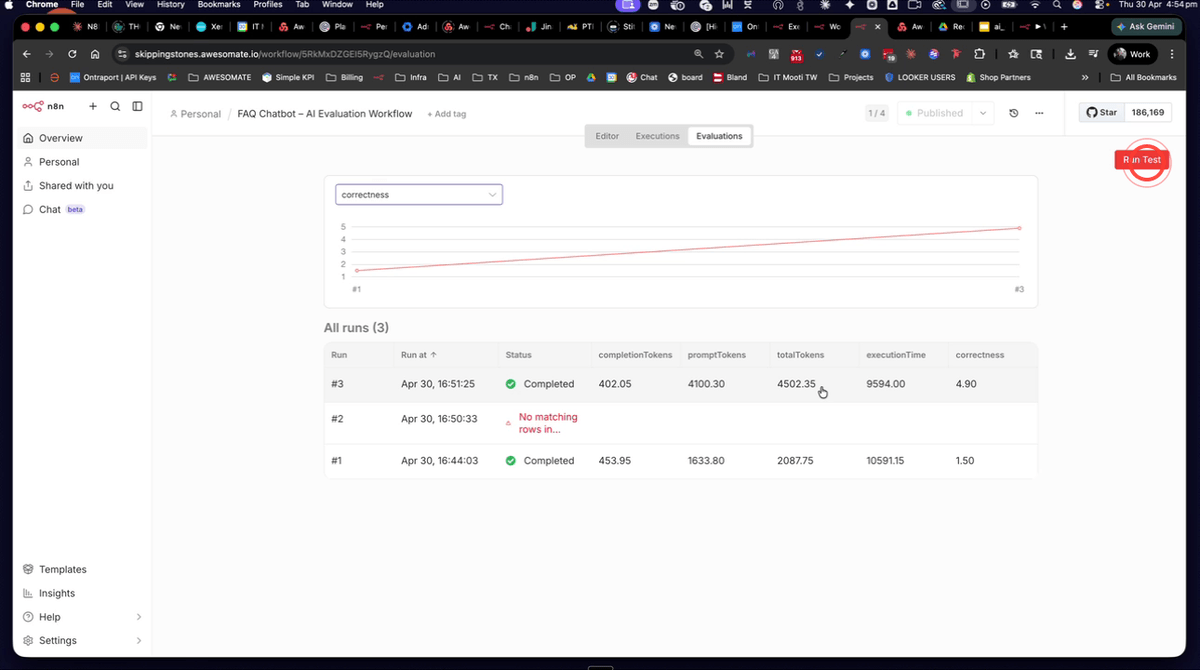The image size is (1200, 670).
Task: Click the Published status button
Action: (x=934, y=113)
